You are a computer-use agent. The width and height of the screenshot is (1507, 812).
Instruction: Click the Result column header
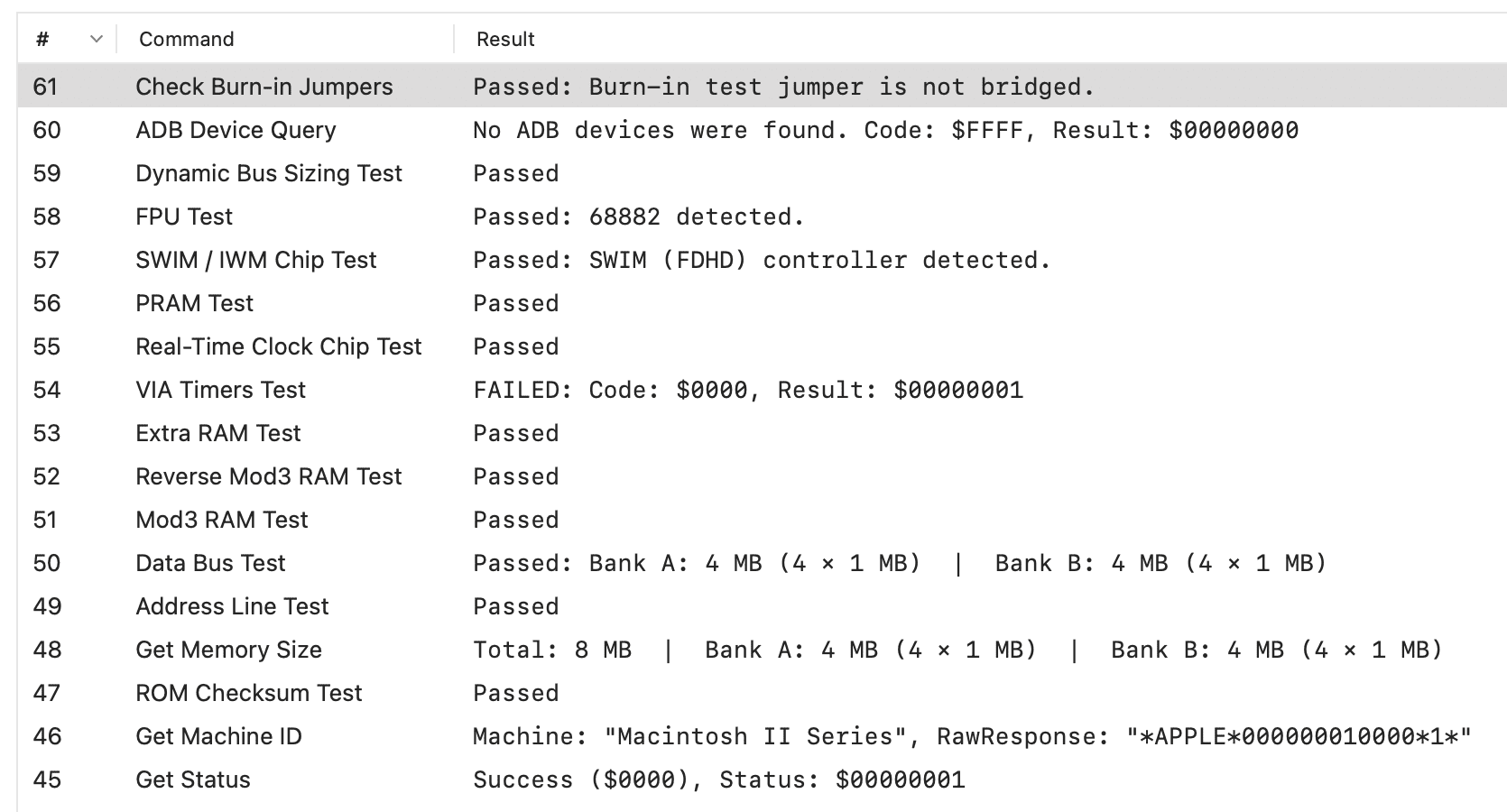coord(505,40)
